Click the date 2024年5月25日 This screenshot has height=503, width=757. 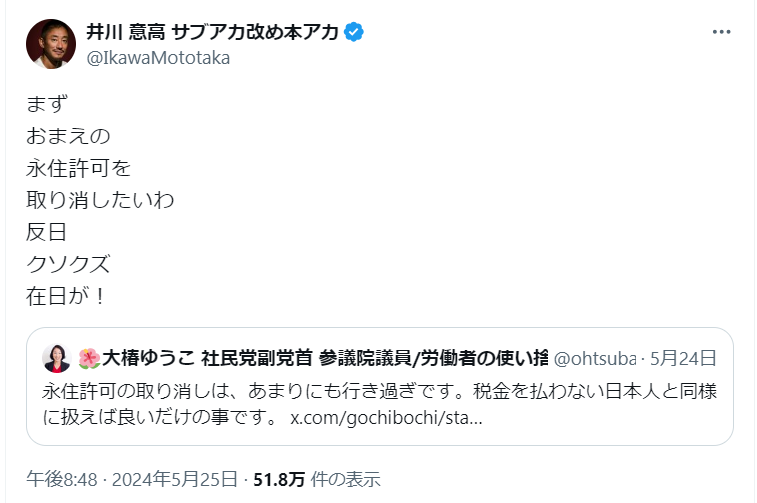[x=174, y=478]
